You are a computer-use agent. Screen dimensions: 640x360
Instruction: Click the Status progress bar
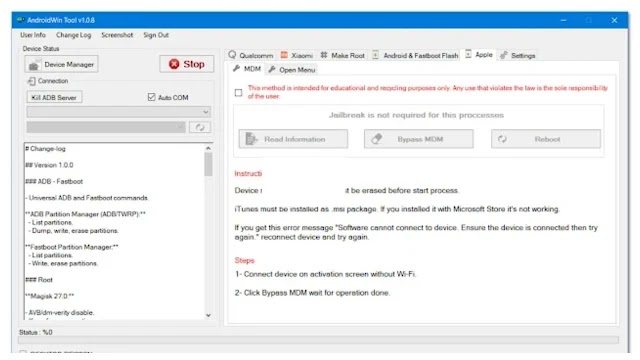[318, 340]
